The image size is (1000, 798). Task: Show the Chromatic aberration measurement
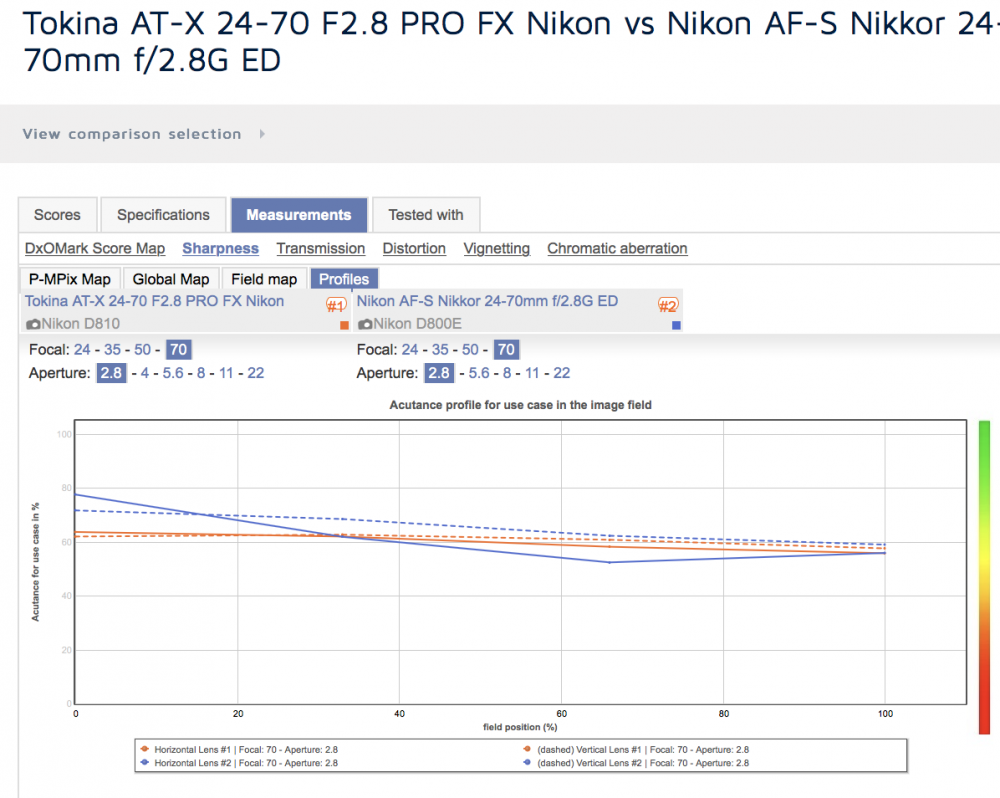coord(617,248)
